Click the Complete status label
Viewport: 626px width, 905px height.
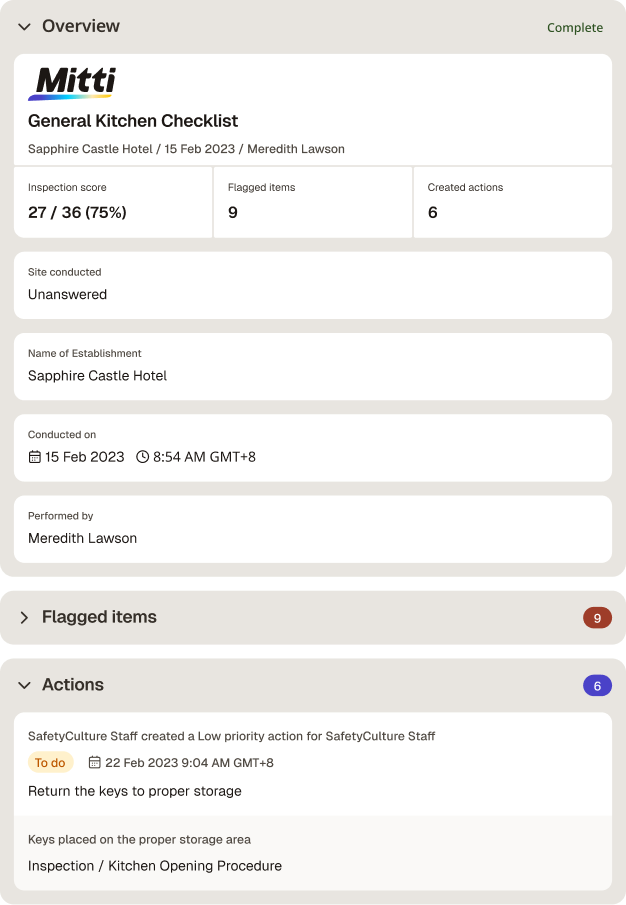pos(575,27)
